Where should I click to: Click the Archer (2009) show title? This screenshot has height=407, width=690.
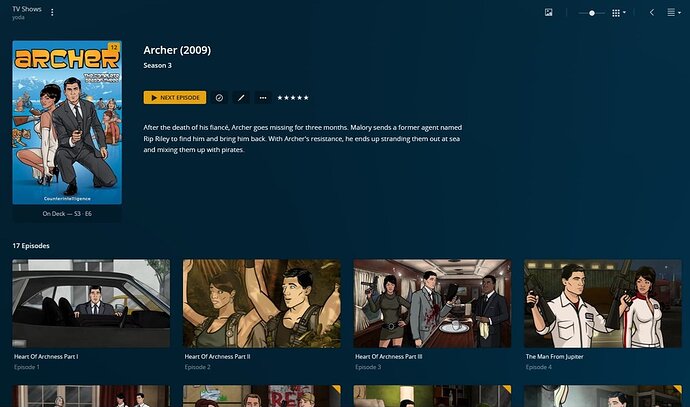point(177,50)
